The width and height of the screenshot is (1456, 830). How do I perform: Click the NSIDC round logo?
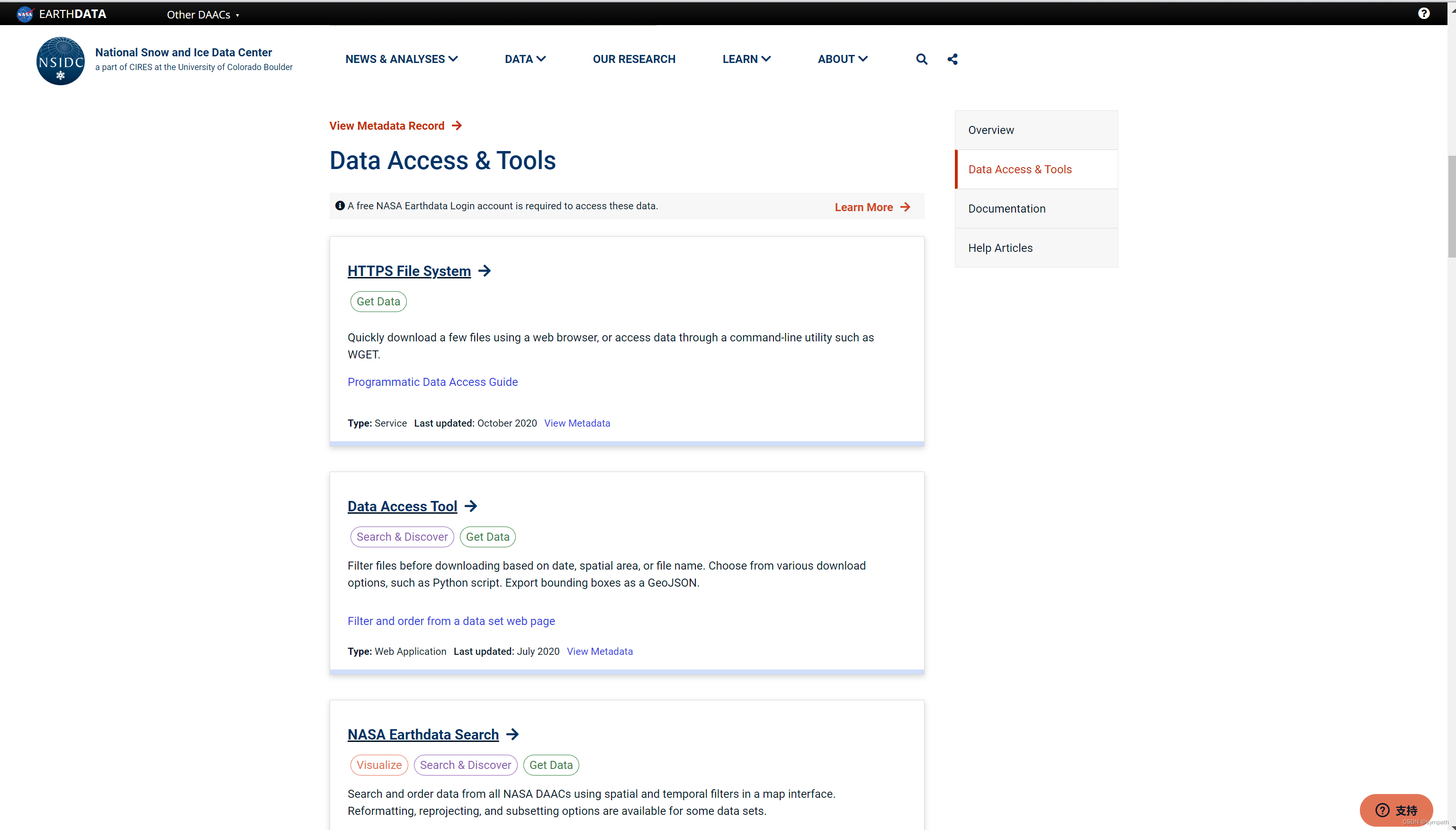[x=61, y=61]
